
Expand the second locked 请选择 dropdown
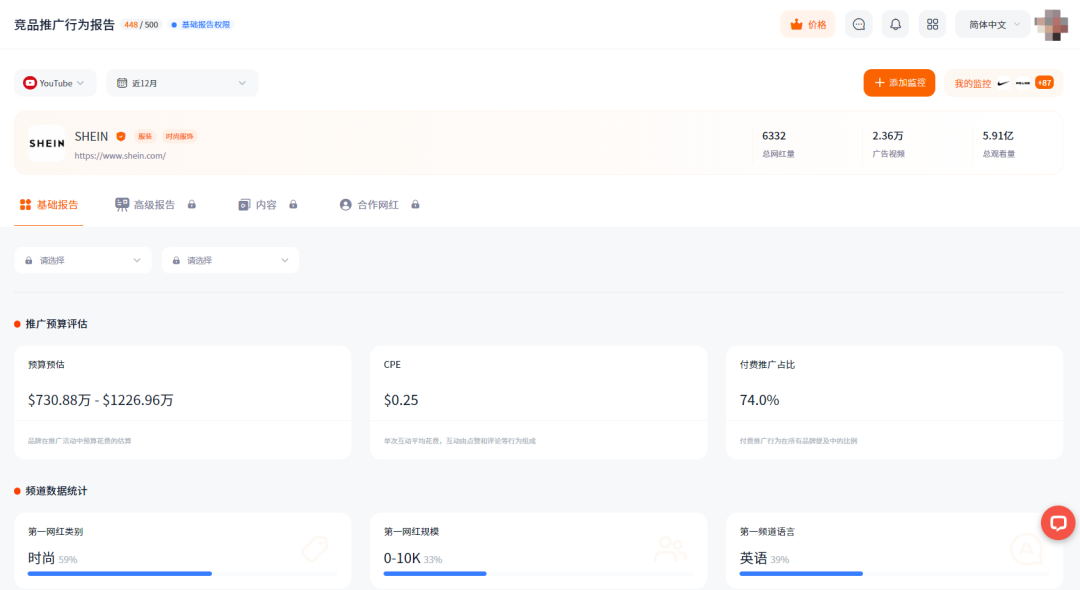pyautogui.click(x=230, y=260)
